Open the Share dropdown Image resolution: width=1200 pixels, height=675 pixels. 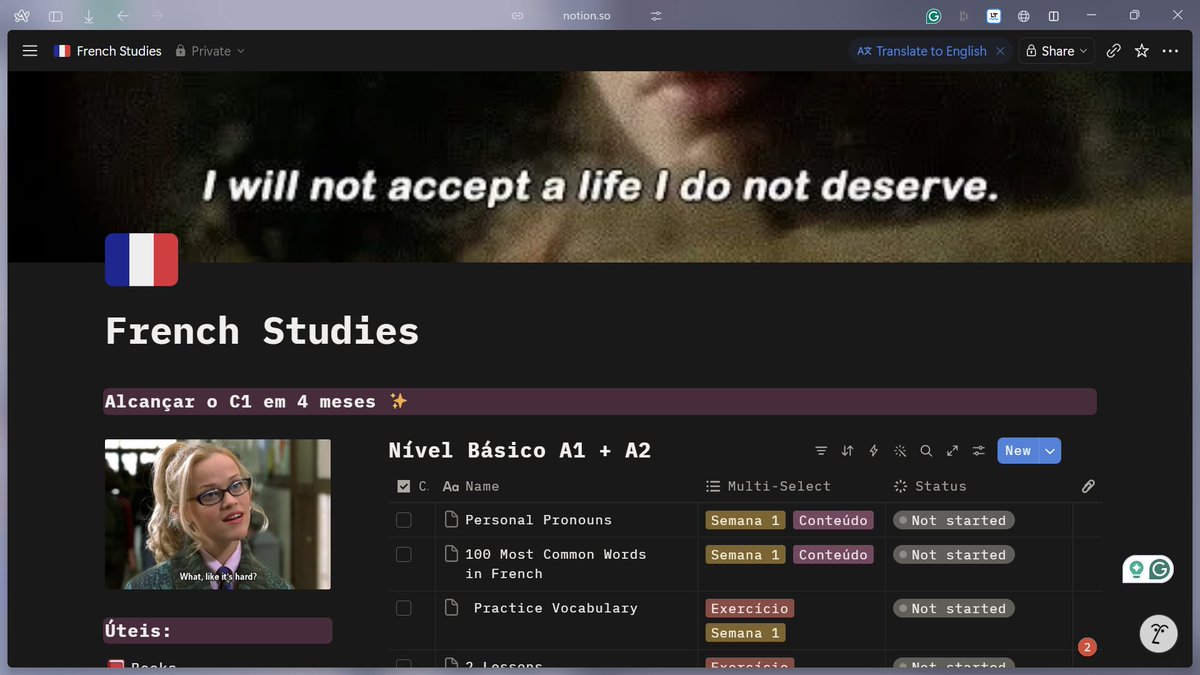[x=1057, y=51]
